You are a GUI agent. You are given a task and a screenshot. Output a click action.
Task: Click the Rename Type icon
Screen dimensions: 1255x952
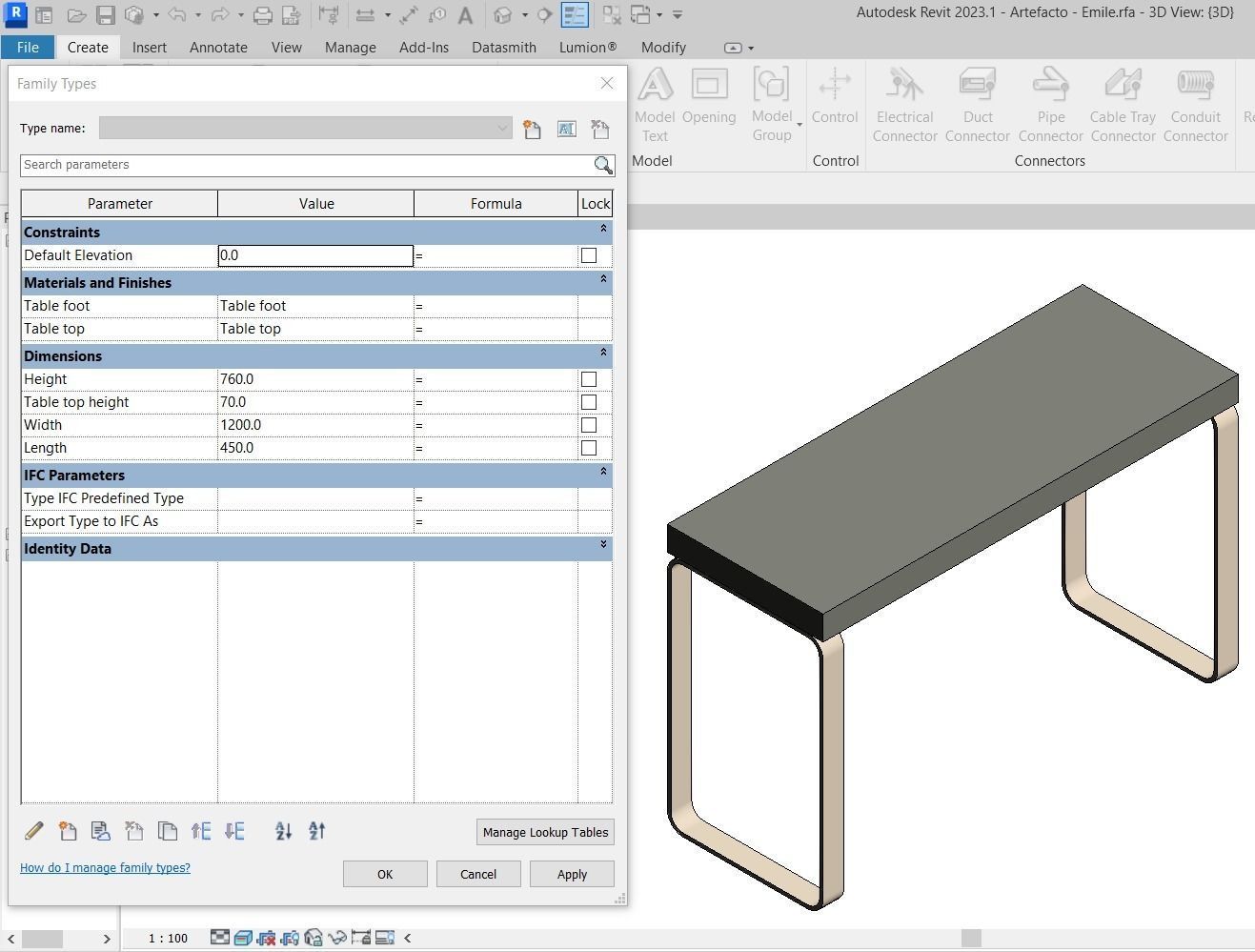click(x=566, y=129)
